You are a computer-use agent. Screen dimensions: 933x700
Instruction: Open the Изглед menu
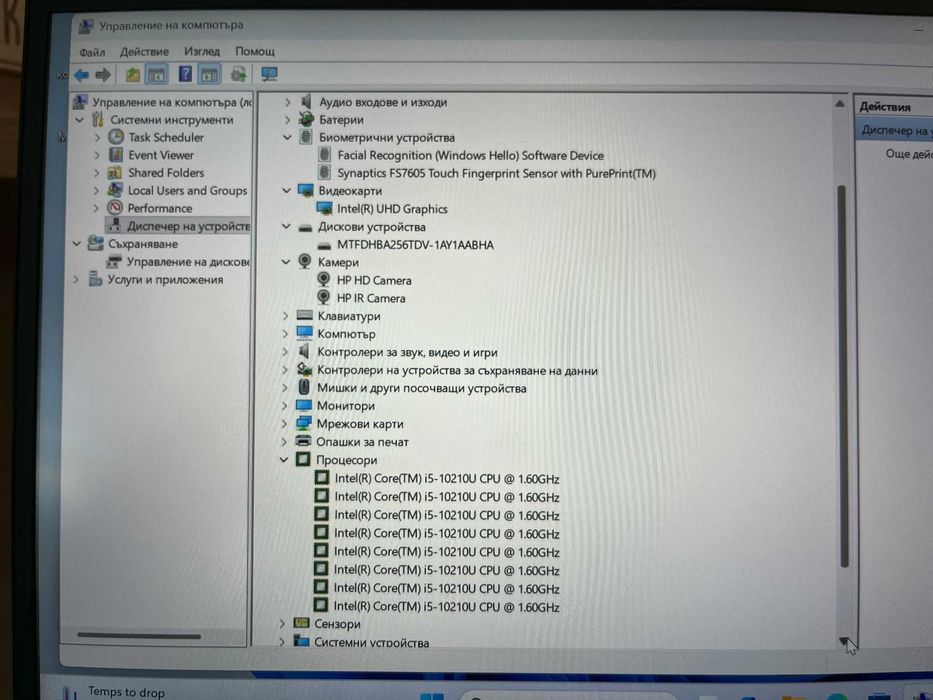pyautogui.click(x=202, y=51)
